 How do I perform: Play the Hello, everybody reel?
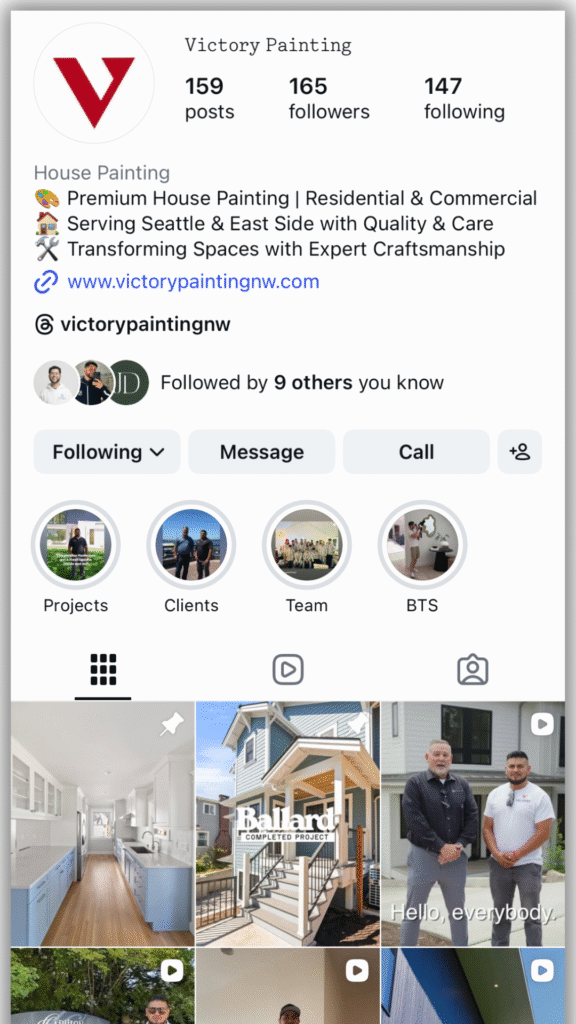473,824
